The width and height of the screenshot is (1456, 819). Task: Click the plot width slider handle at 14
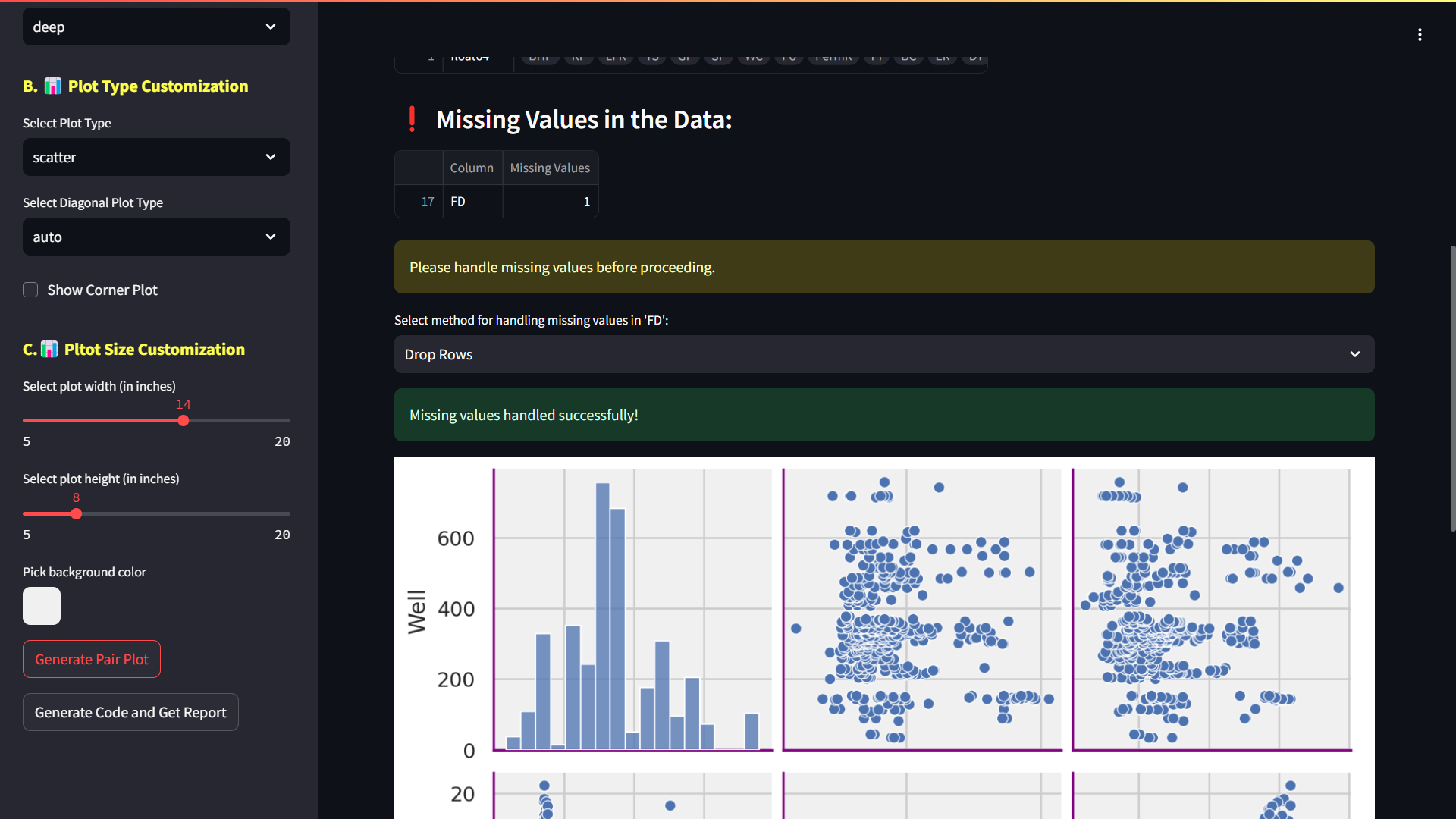(x=184, y=421)
